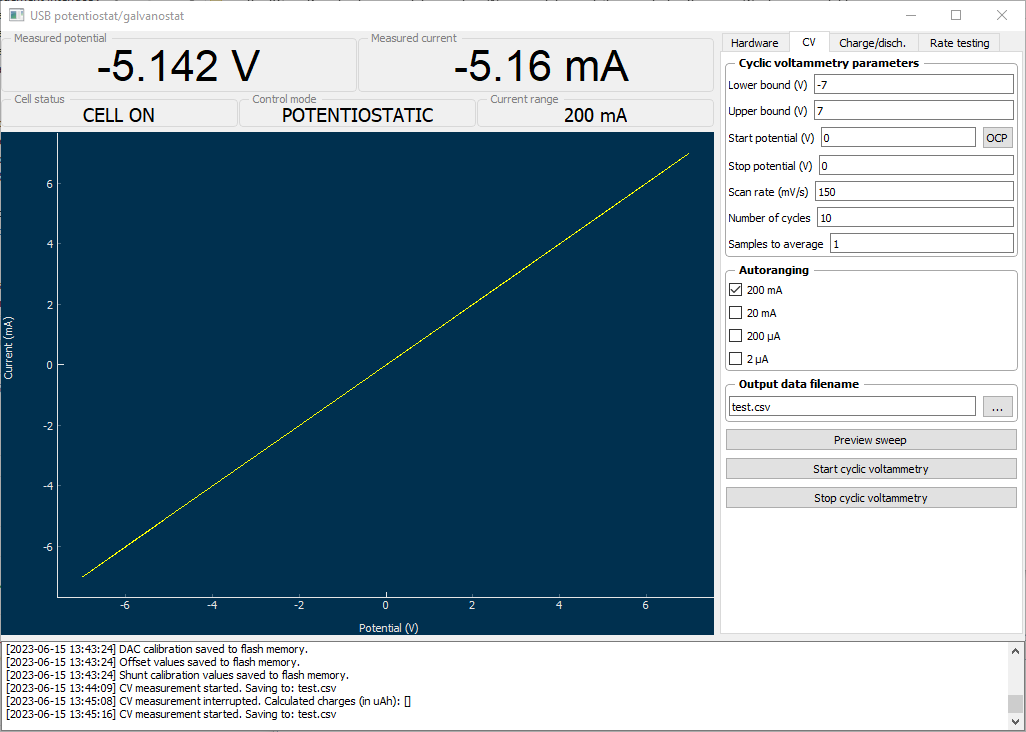Image resolution: width=1026 pixels, height=732 pixels.
Task: Click the OCP button beside Start potential
Action: click(x=996, y=137)
